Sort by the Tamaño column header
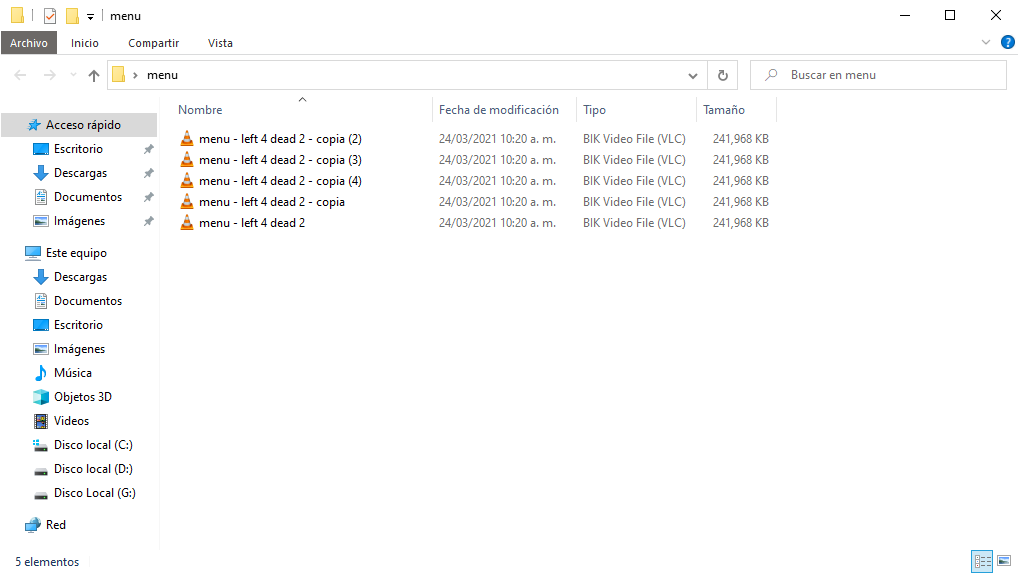The height and width of the screenshot is (573, 1018). tap(724, 110)
